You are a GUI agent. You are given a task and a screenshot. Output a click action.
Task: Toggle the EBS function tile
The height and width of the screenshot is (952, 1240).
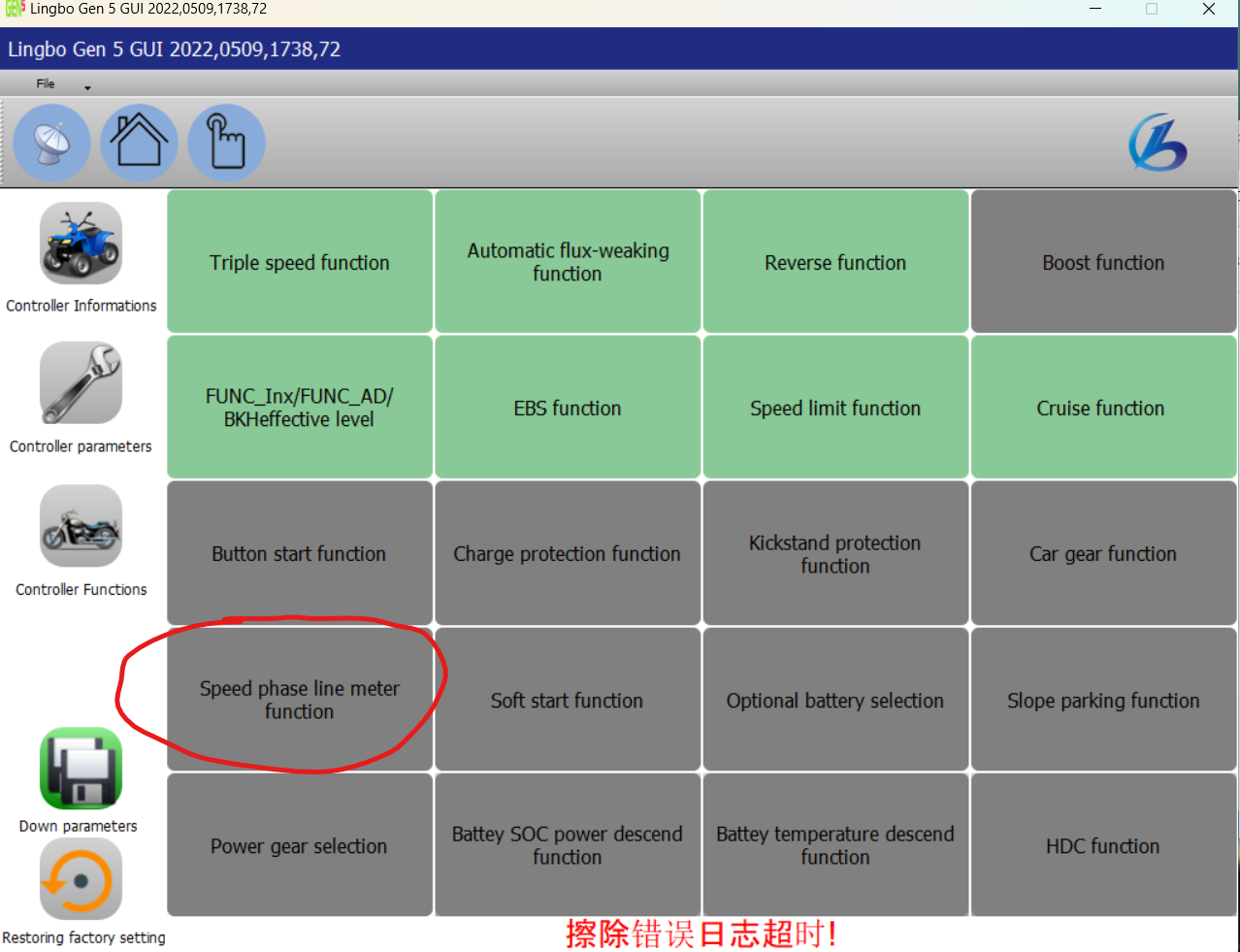[568, 408]
